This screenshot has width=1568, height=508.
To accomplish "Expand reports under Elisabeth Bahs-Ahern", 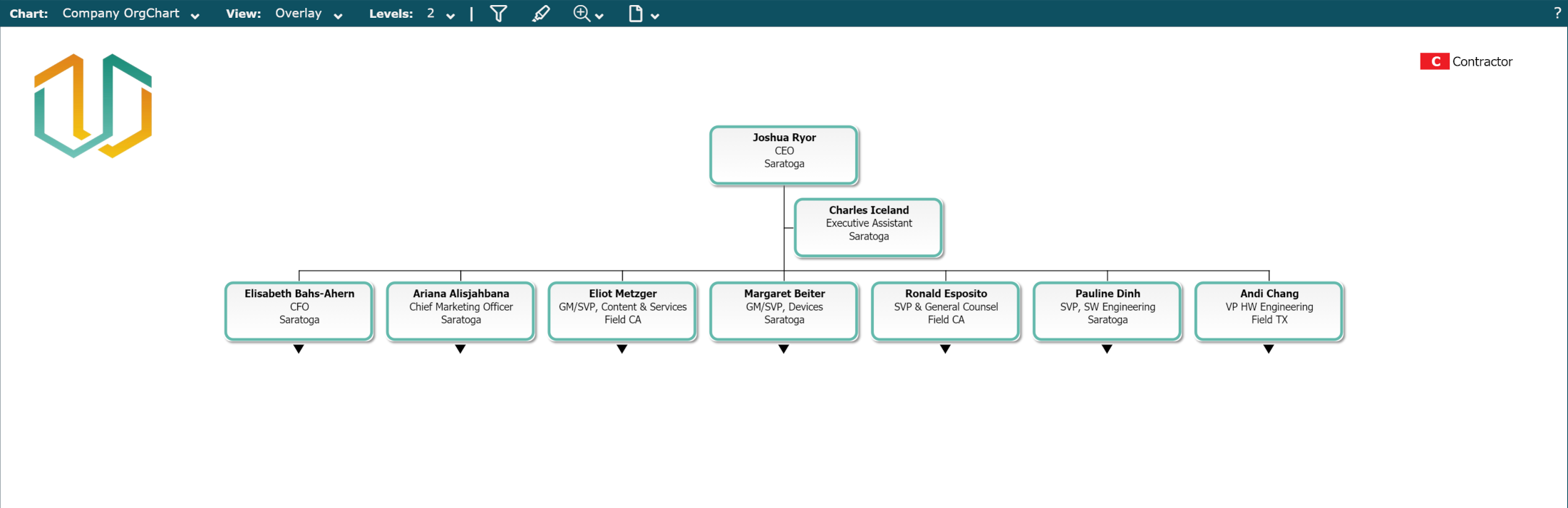I will click(299, 349).
